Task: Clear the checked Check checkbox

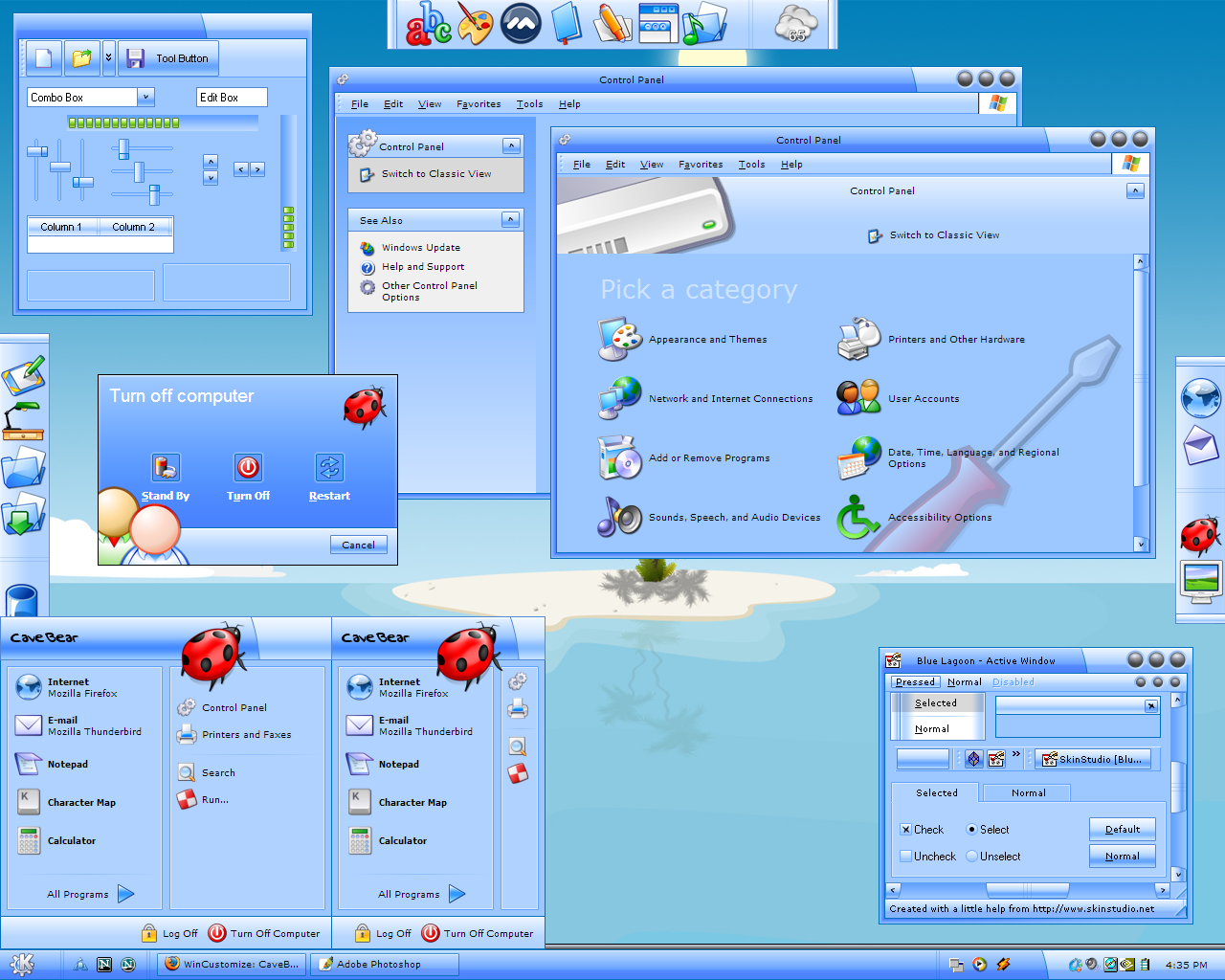Action: pyautogui.click(x=905, y=830)
